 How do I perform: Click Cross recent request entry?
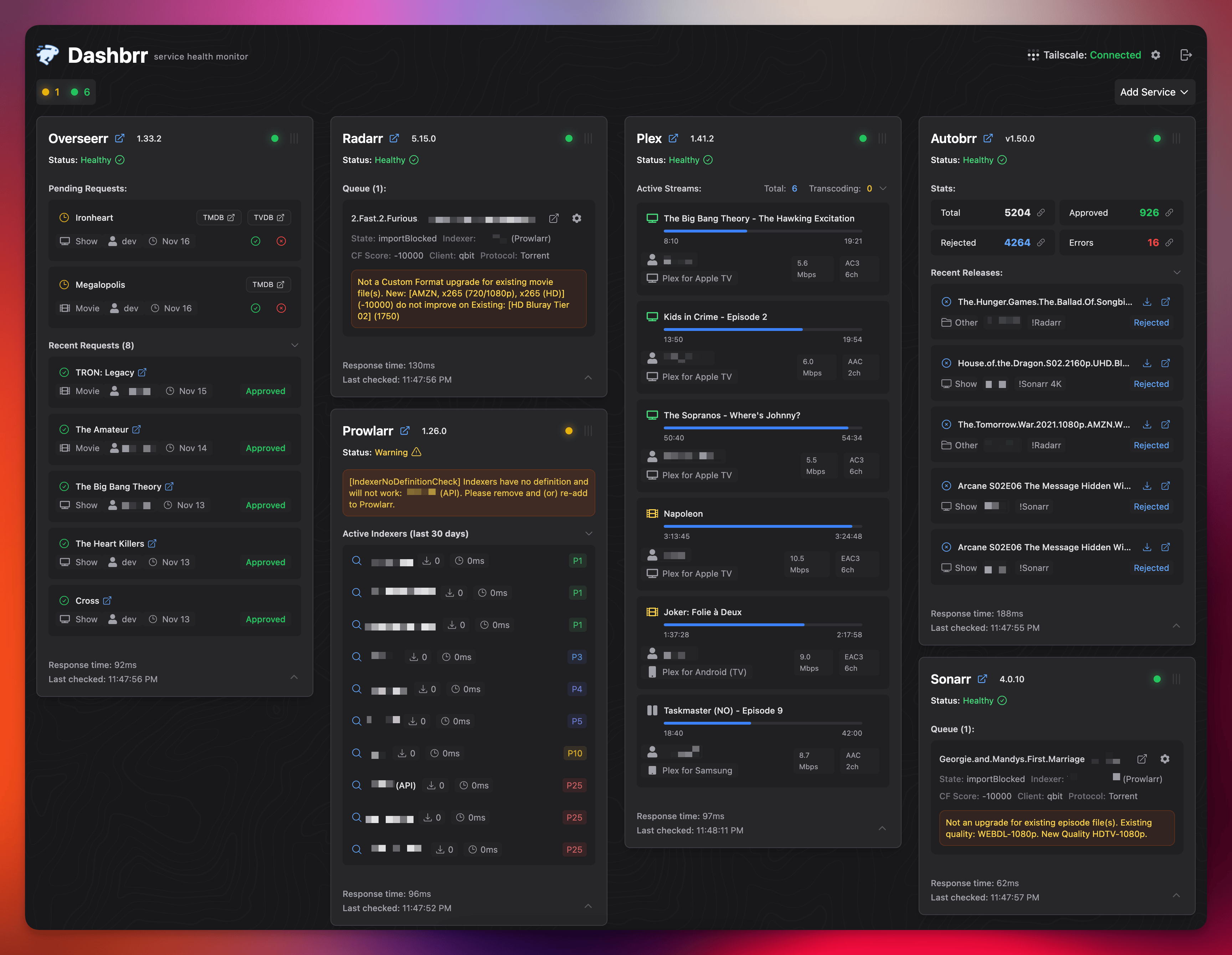tap(175, 610)
